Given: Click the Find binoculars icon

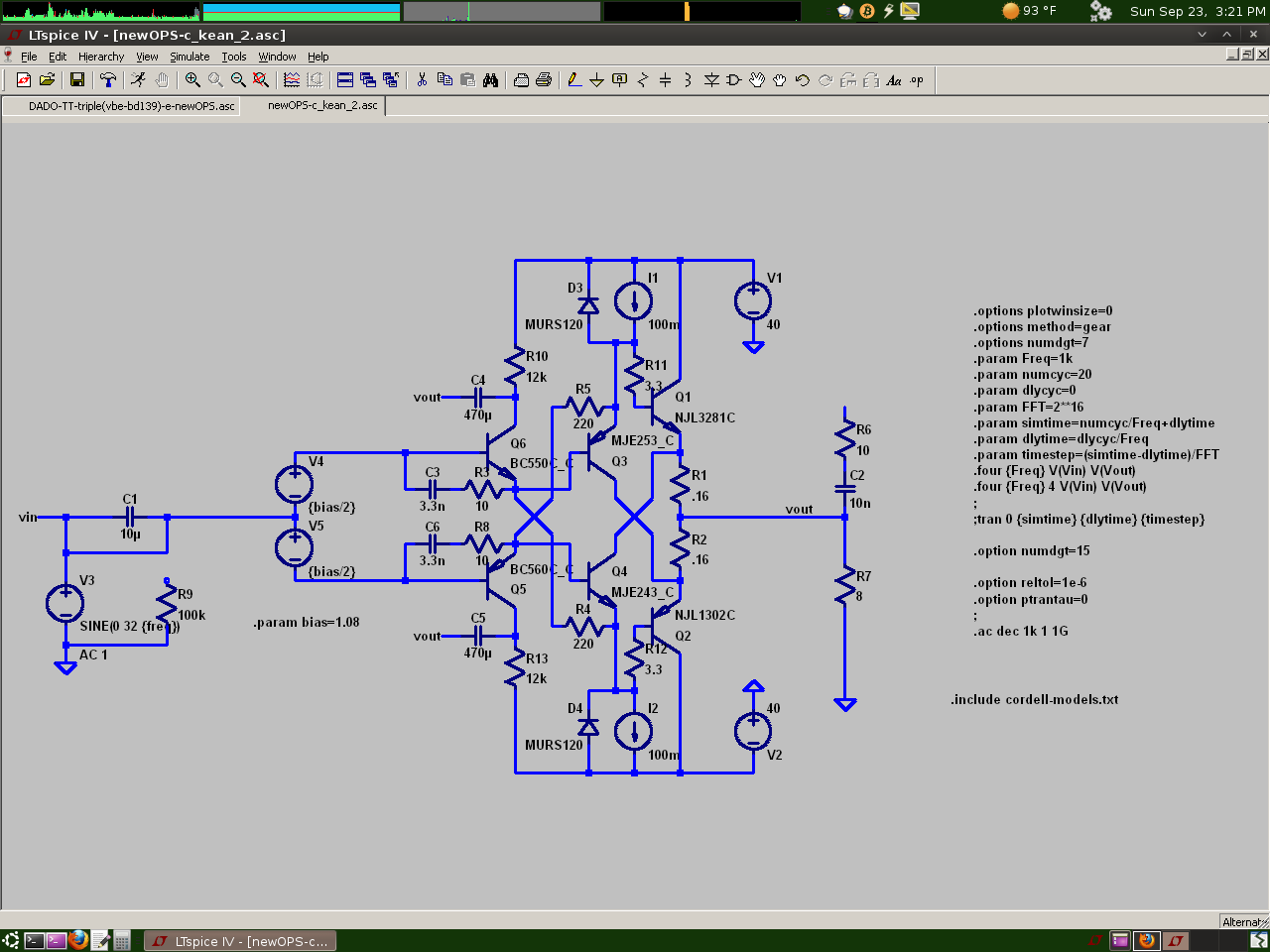Looking at the screenshot, I should [x=490, y=80].
